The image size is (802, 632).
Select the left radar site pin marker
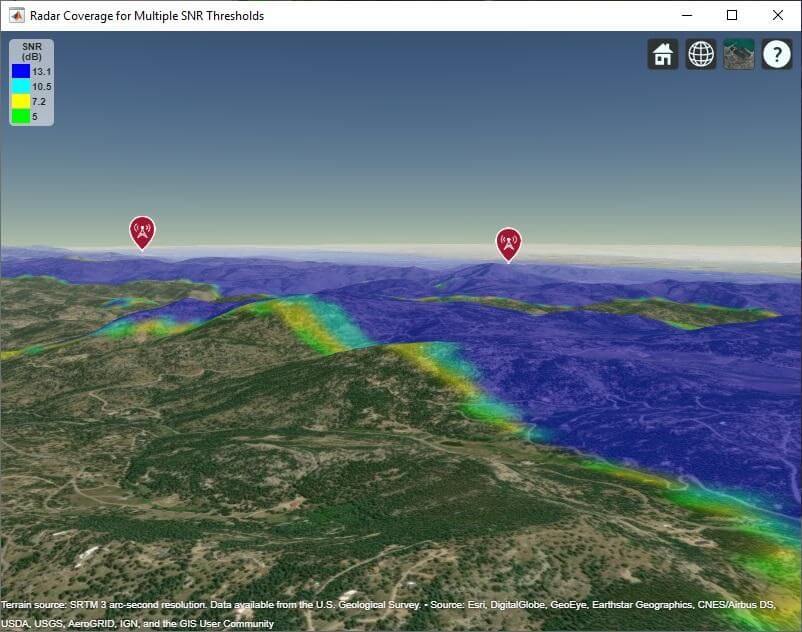[x=142, y=230]
